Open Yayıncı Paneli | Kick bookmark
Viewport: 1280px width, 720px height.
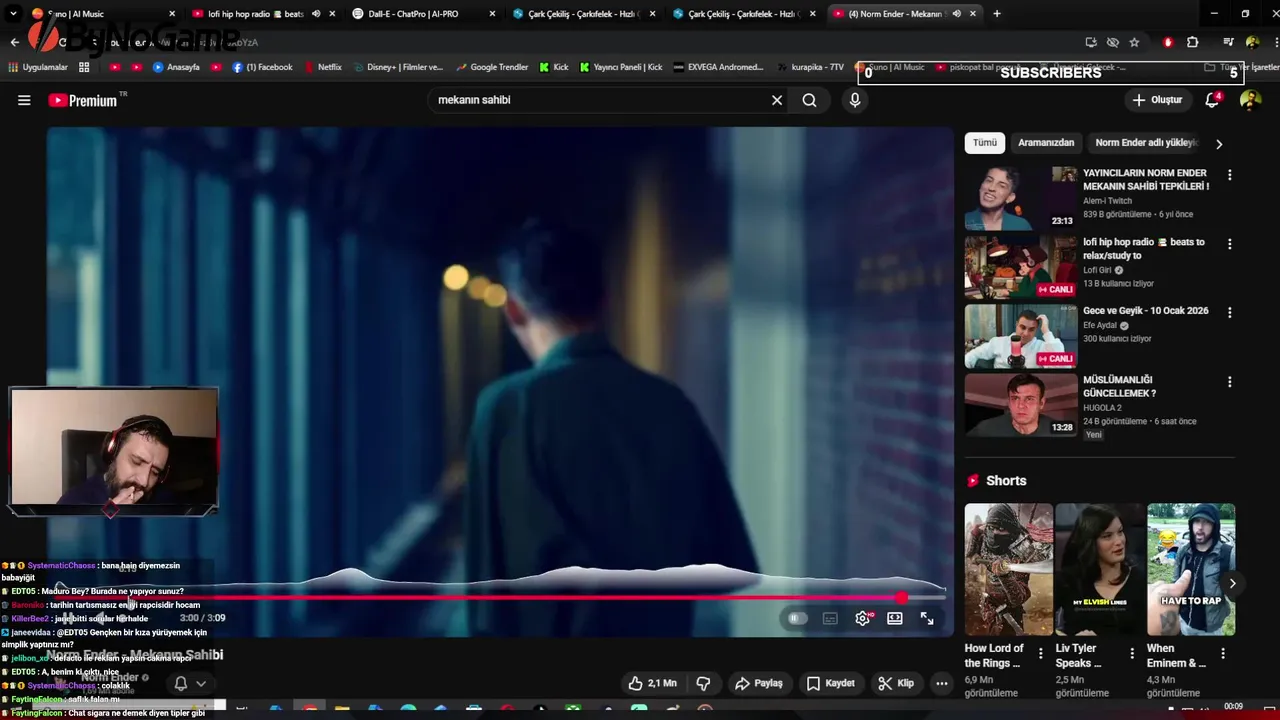[620, 67]
